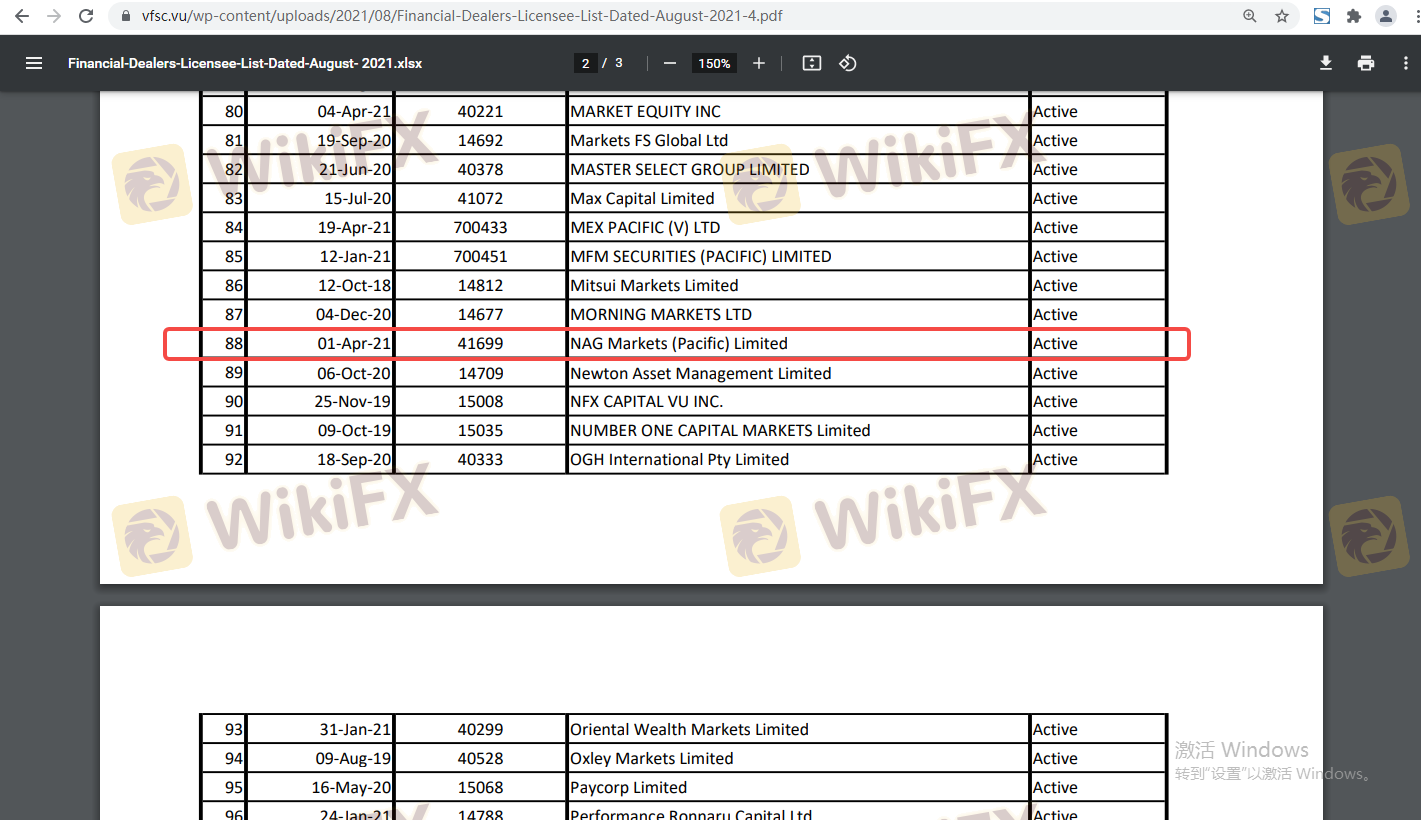The width and height of the screenshot is (1421, 820).
Task: Click the fit to page icon
Action: [812, 63]
